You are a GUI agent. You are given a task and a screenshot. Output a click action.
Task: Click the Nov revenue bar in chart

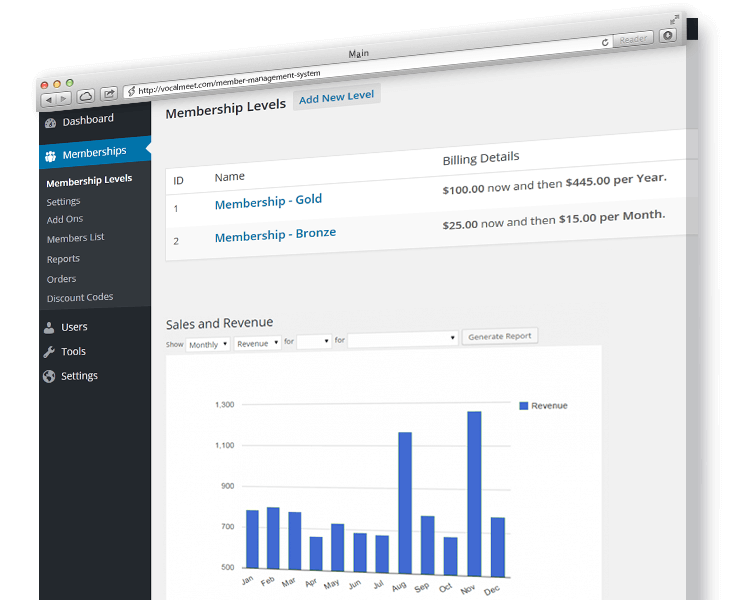coord(474,494)
